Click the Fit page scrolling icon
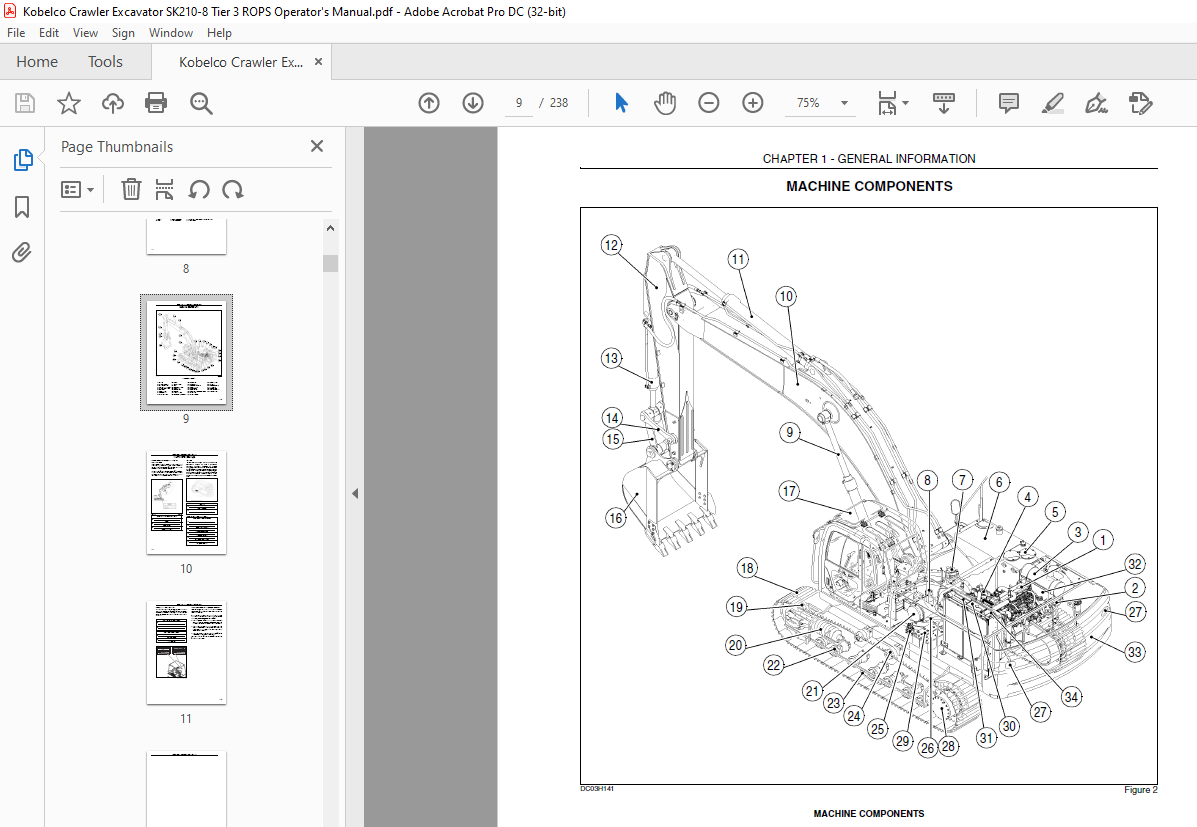The width and height of the screenshot is (1197, 827). tap(887, 103)
